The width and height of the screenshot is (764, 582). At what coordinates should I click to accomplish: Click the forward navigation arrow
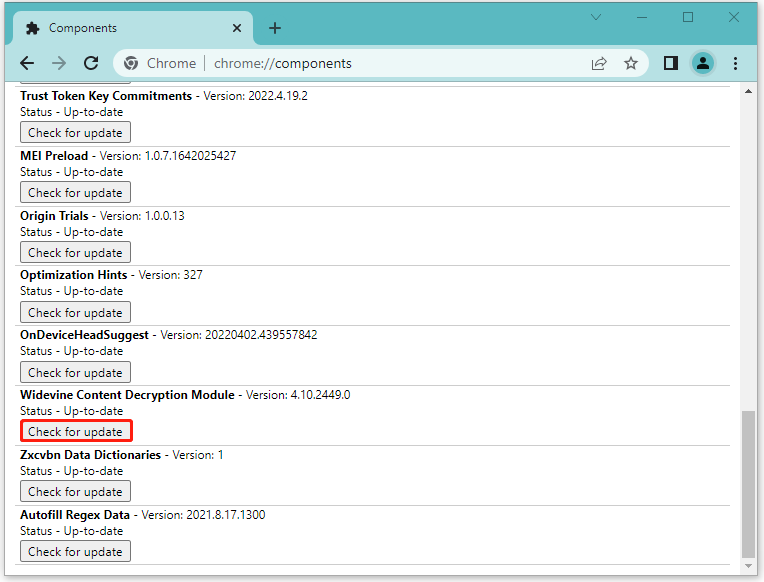(x=59, y=63)
